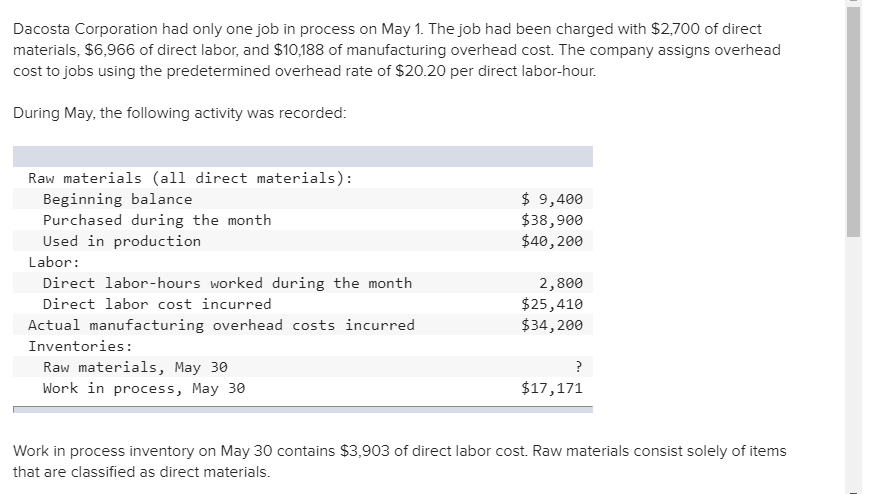Click the $17,171 work in process value
The width and height of the screenshot is (876, 494).
click(552, 388)
